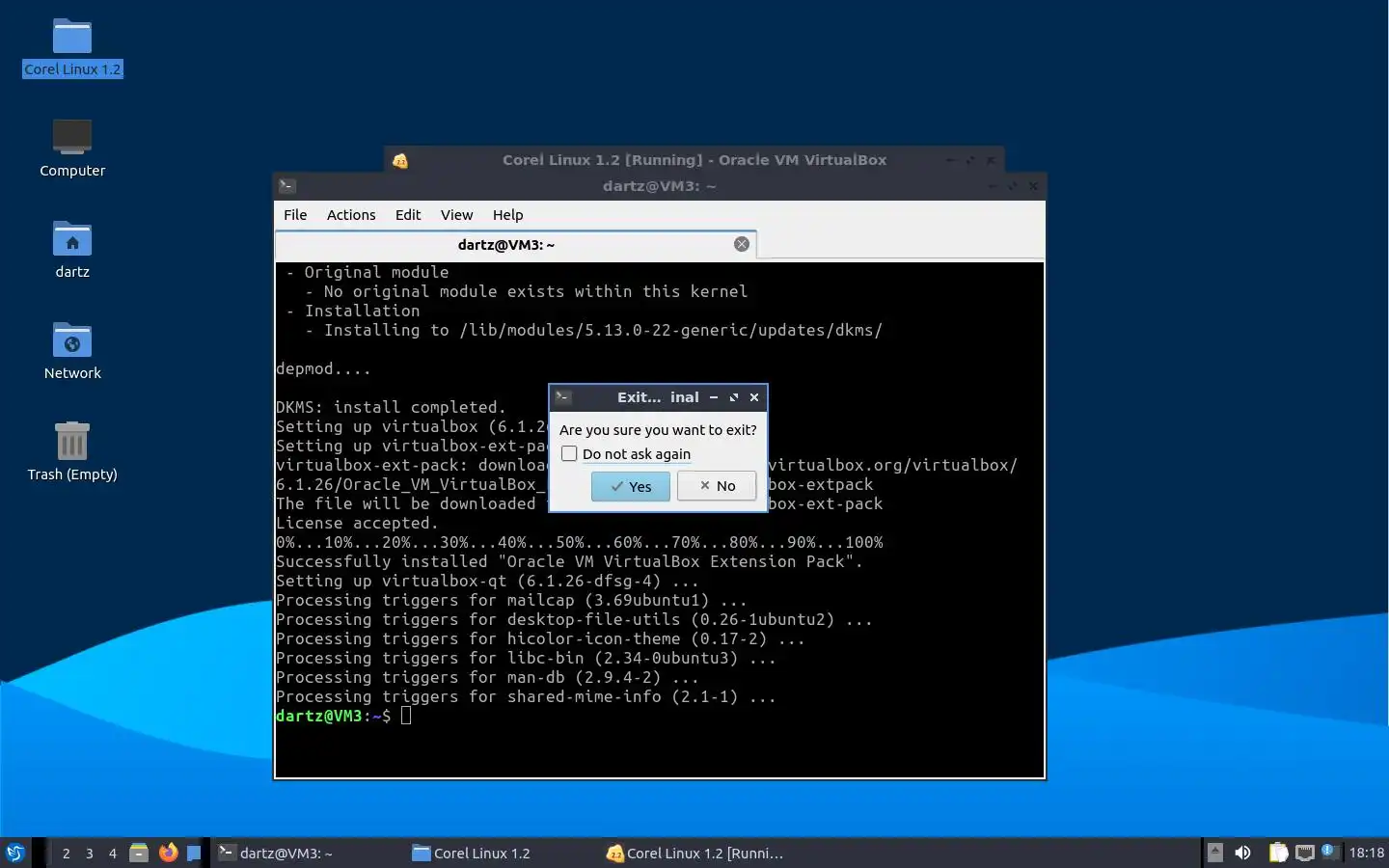Viewport: 1389px width, 868px height.
Task: Click the 'DKMS: install completed.' line
Action: point(391,407)
